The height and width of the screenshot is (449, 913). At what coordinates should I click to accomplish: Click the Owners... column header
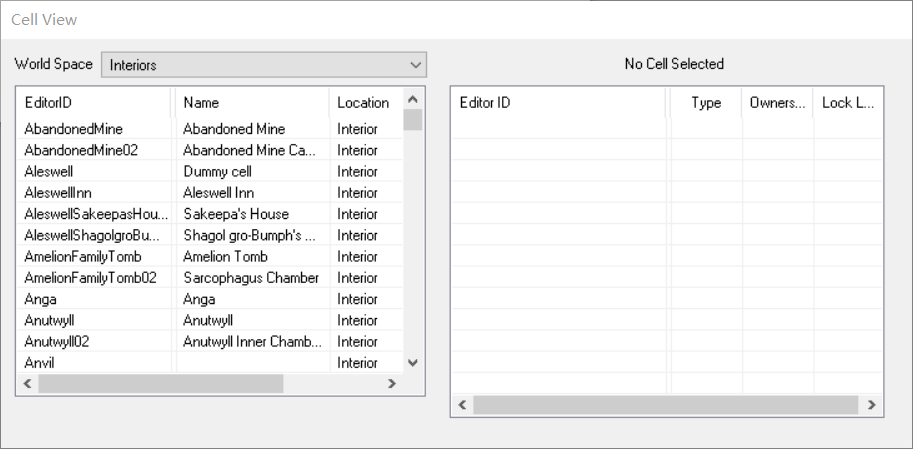(777, 102)
